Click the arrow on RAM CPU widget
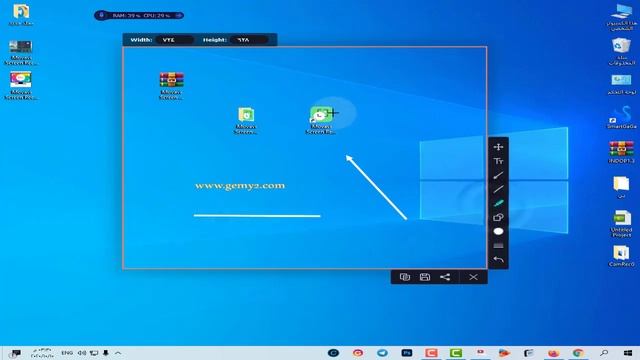 178,16
